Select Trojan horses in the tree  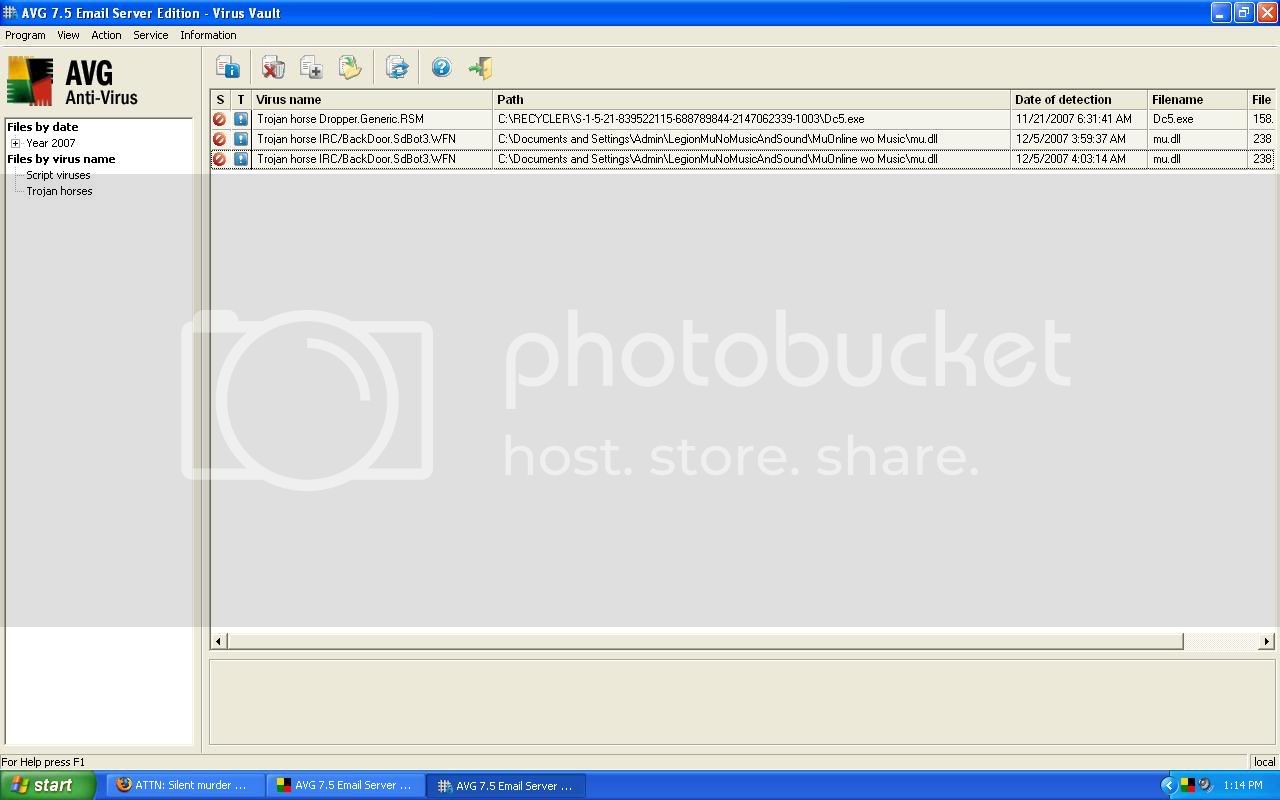pyautogui.click(x=59, y=191)
